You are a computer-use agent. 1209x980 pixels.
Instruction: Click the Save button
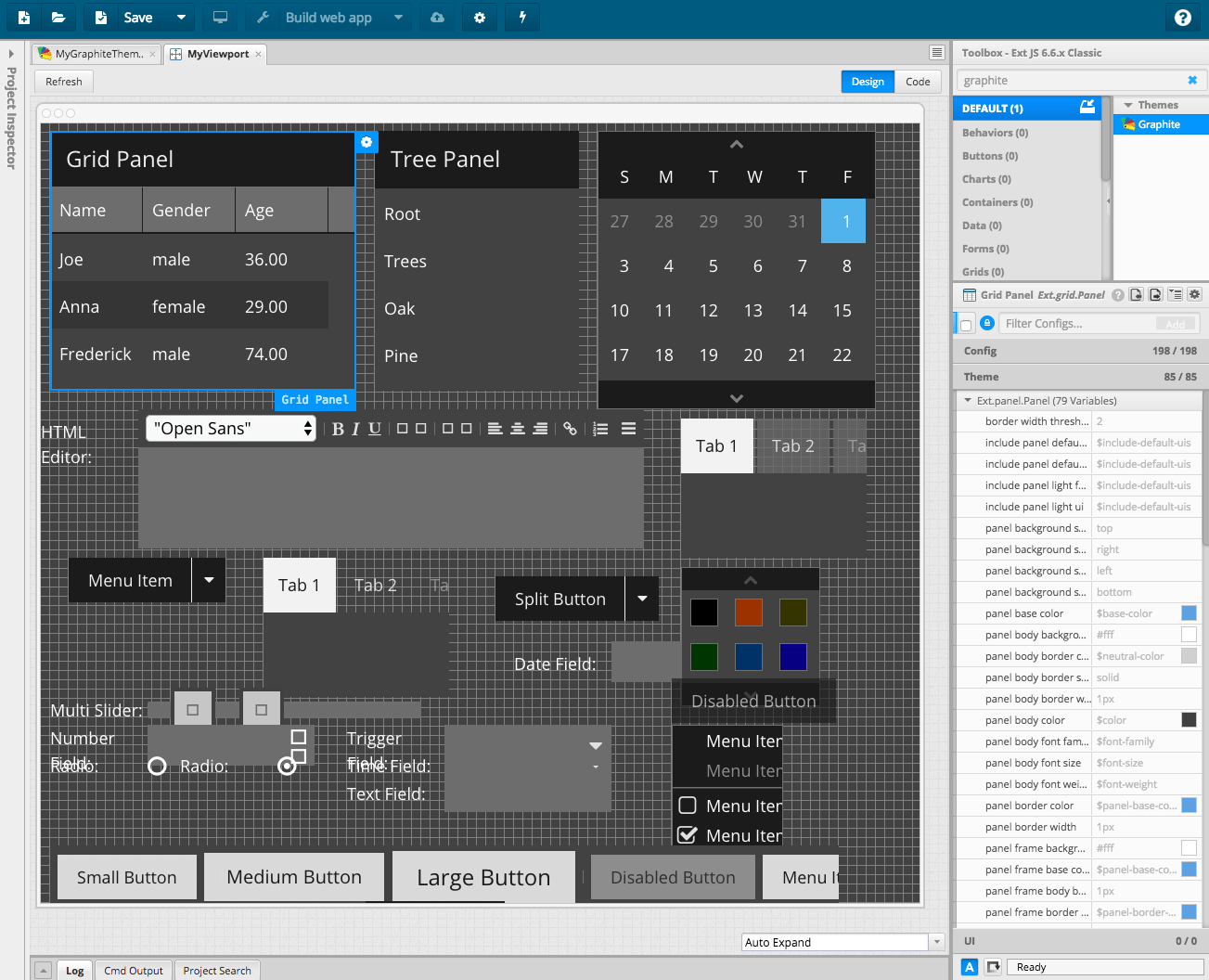[128, 18]
